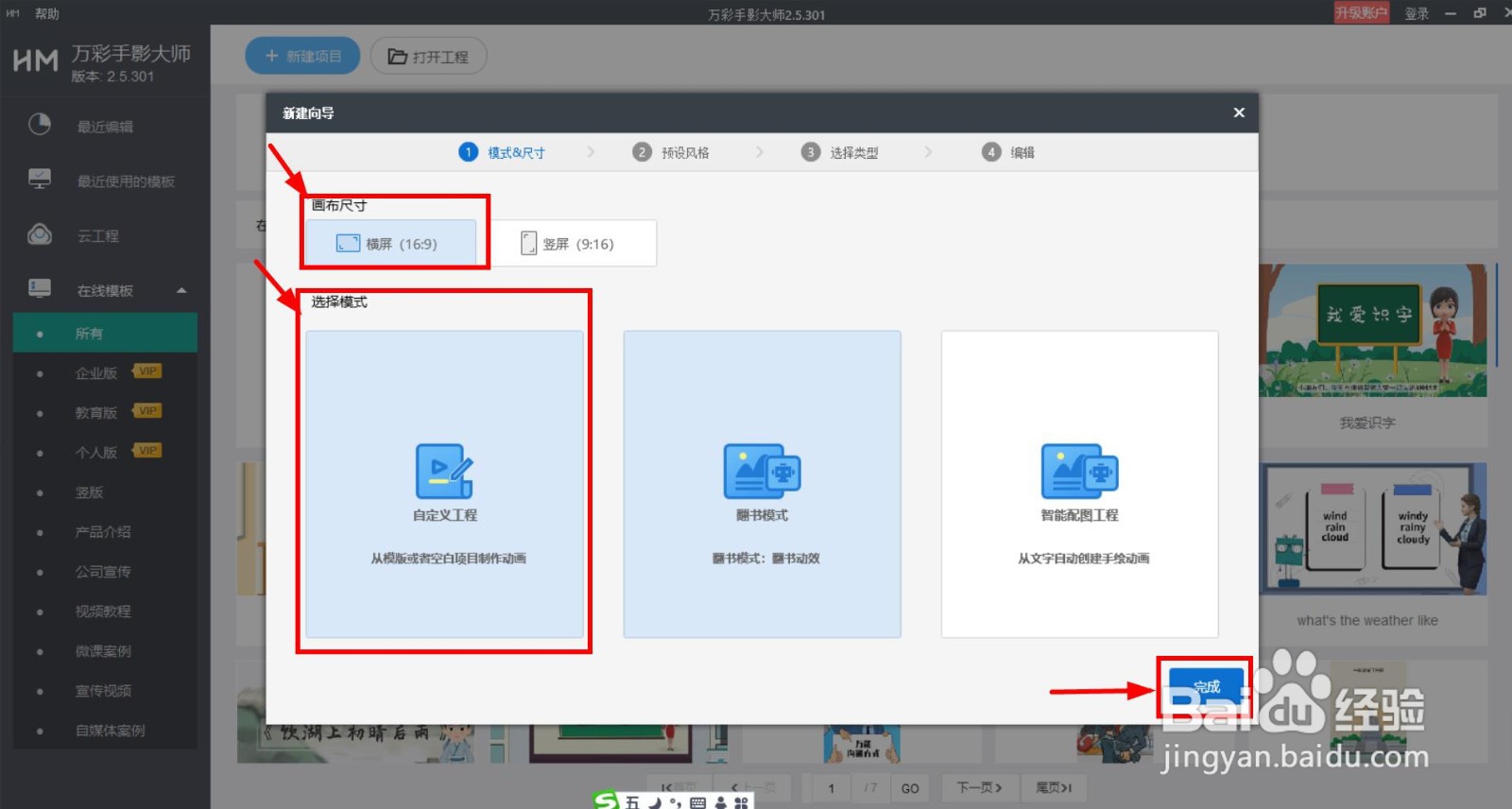
Task: Click the 五 Wubi mode indicator
Action: pos(632,801)
